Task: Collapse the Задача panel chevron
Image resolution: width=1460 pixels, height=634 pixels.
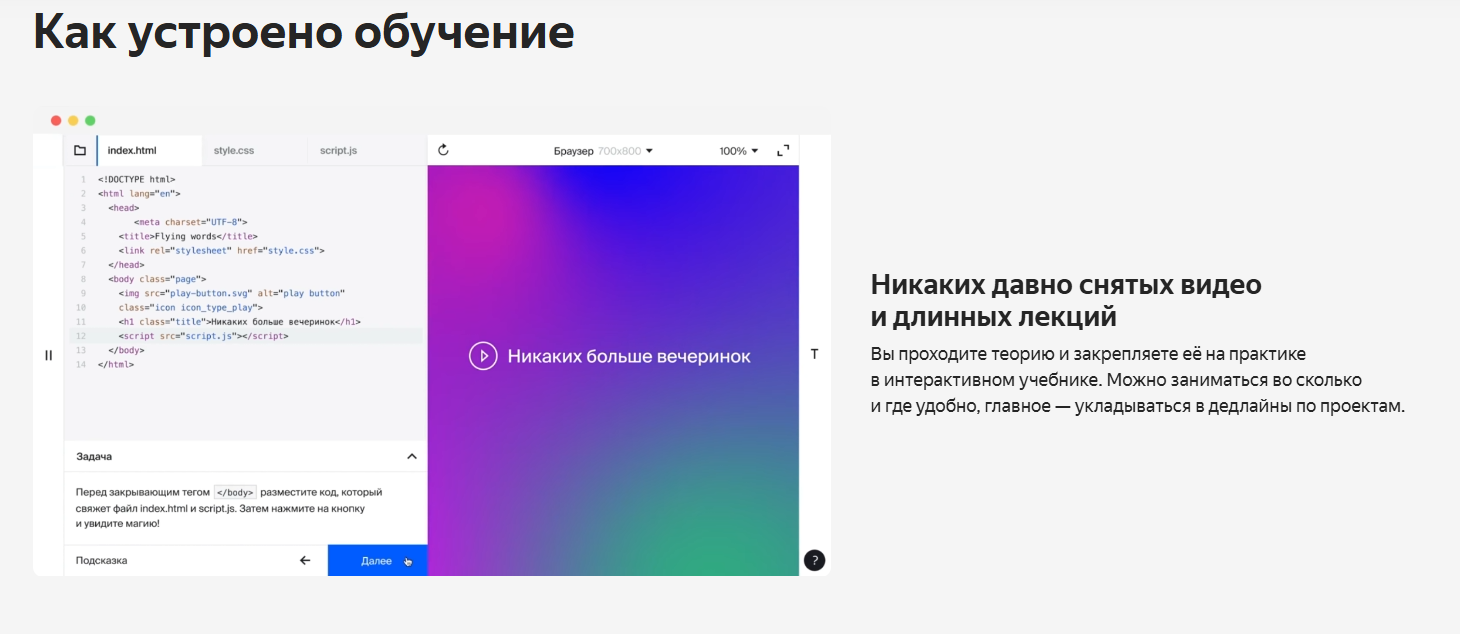Action: [x=412, y=456]
